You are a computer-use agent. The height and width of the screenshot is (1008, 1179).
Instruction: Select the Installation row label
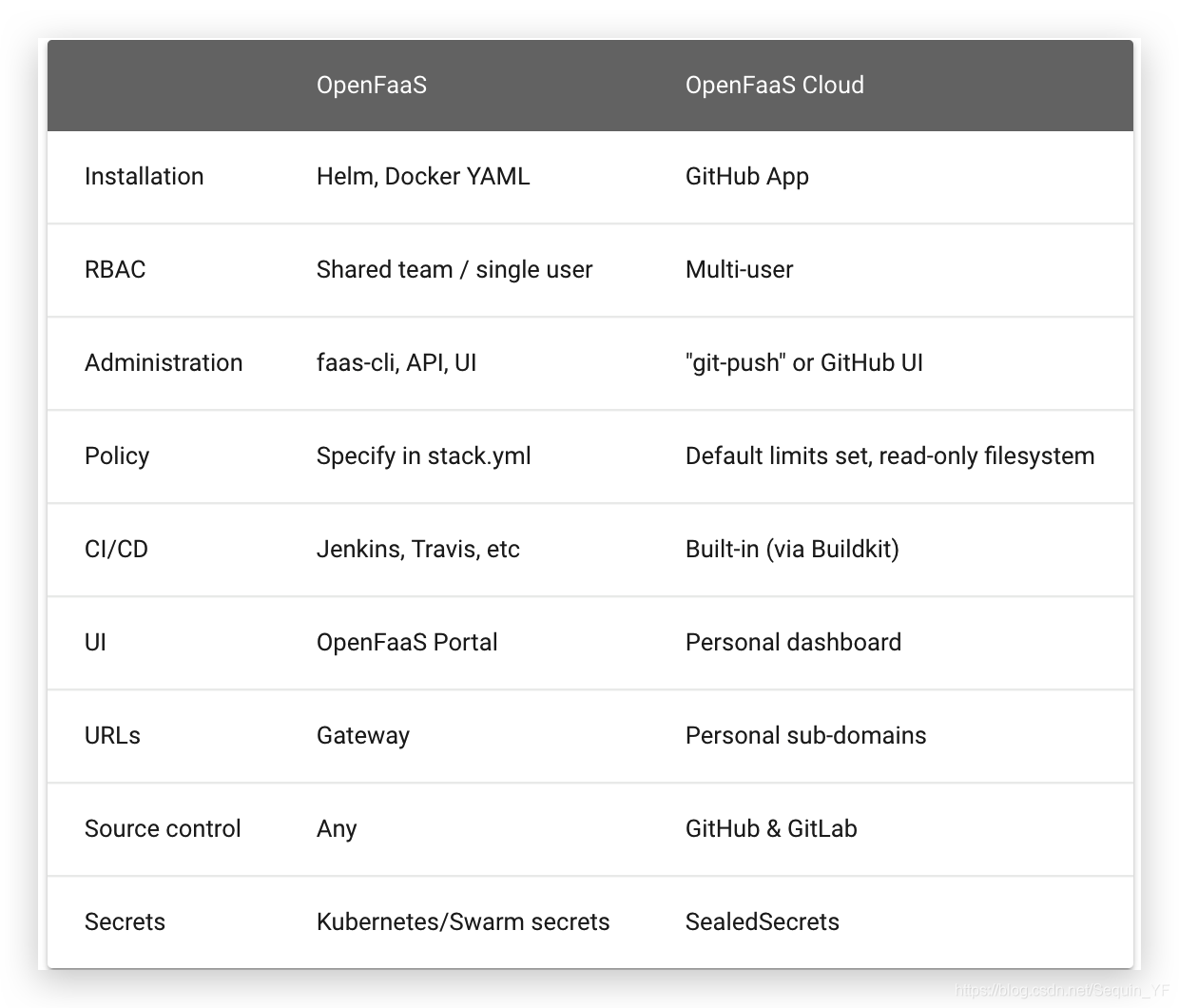point(144,176)
